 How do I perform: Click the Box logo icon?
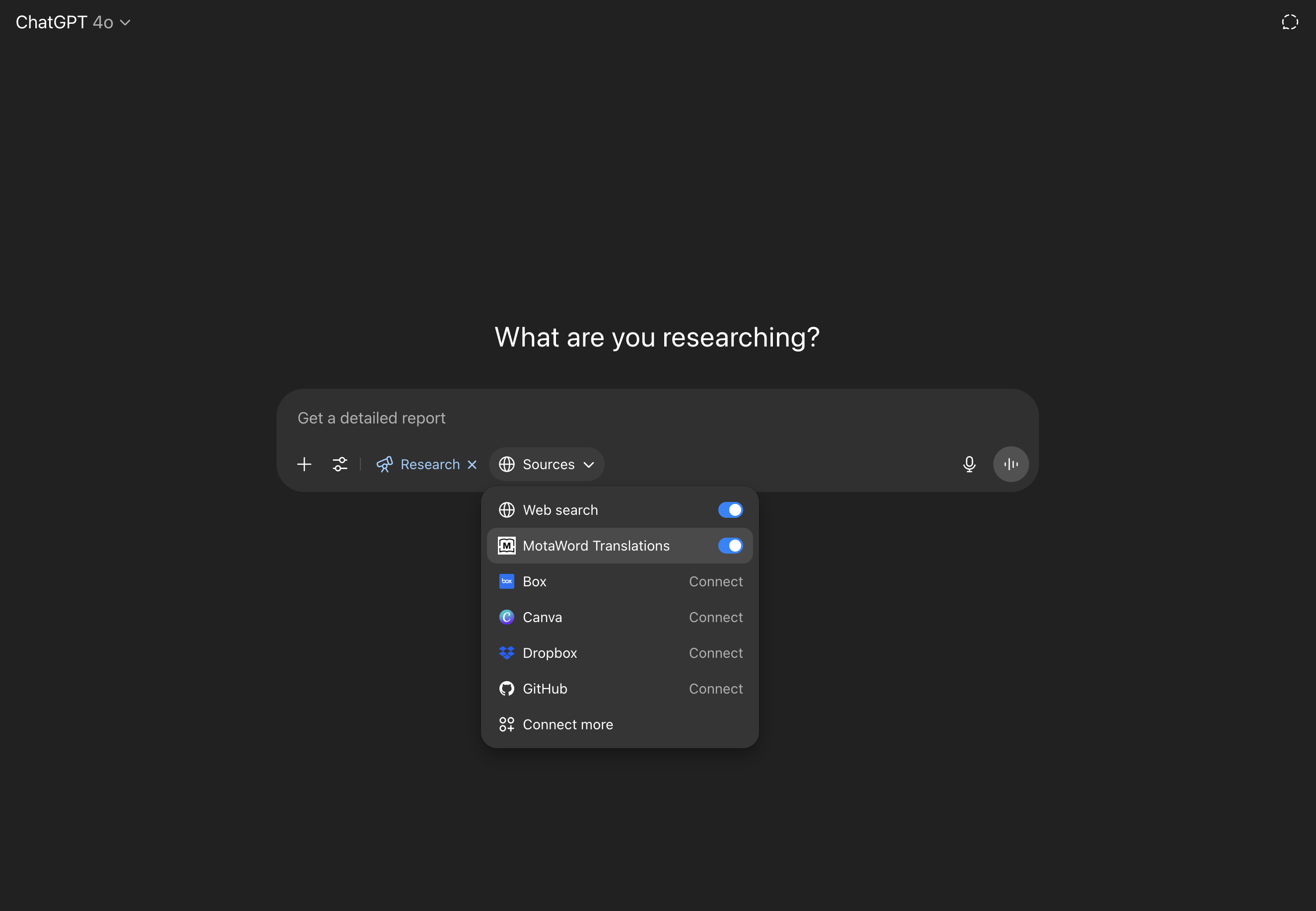(507, 582)
